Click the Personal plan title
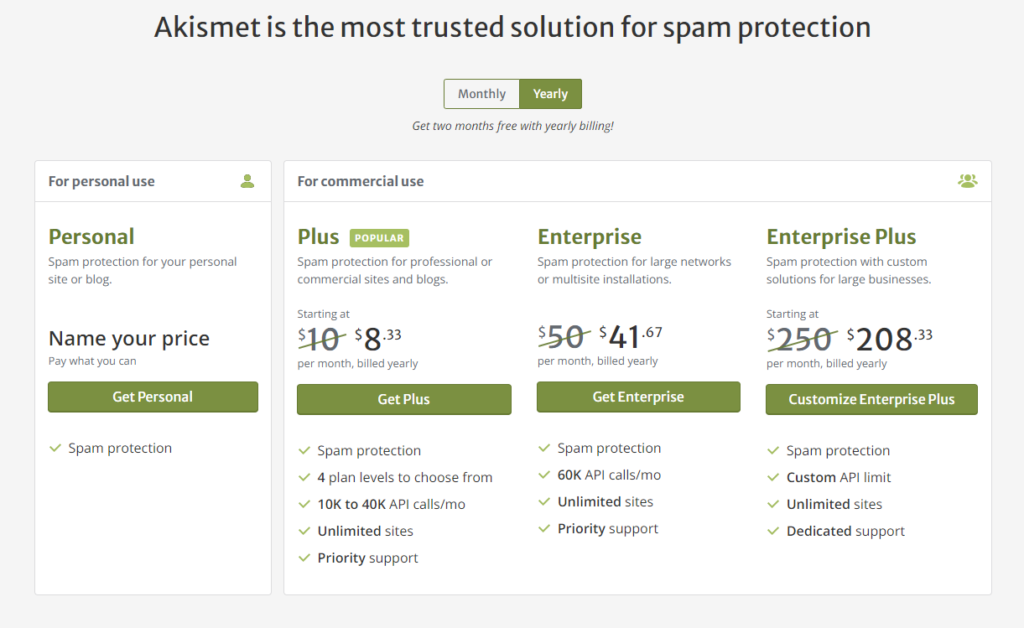Screen dimensions: 1024x628 (x=91, y=236)
